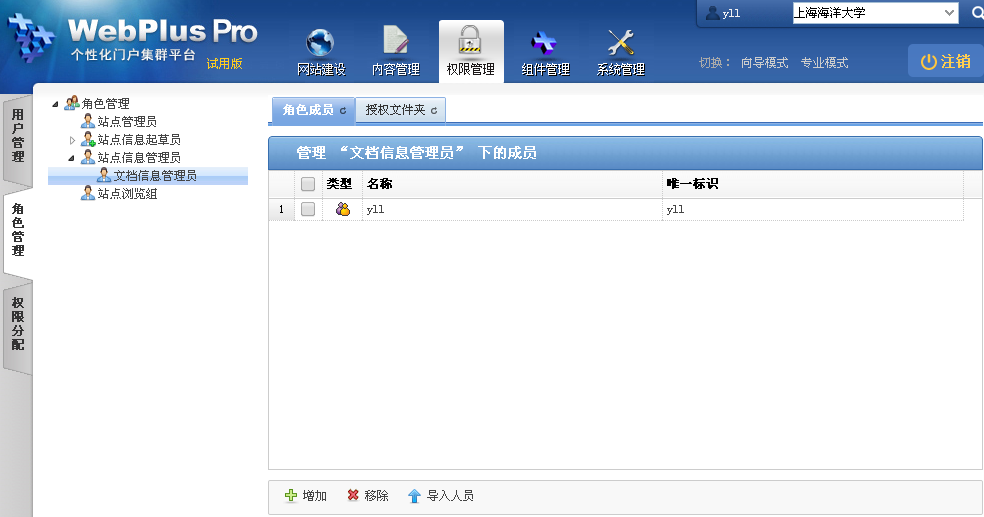Click the group type icon for yll
Screen dimensions: 984x517
pos(343,210)
